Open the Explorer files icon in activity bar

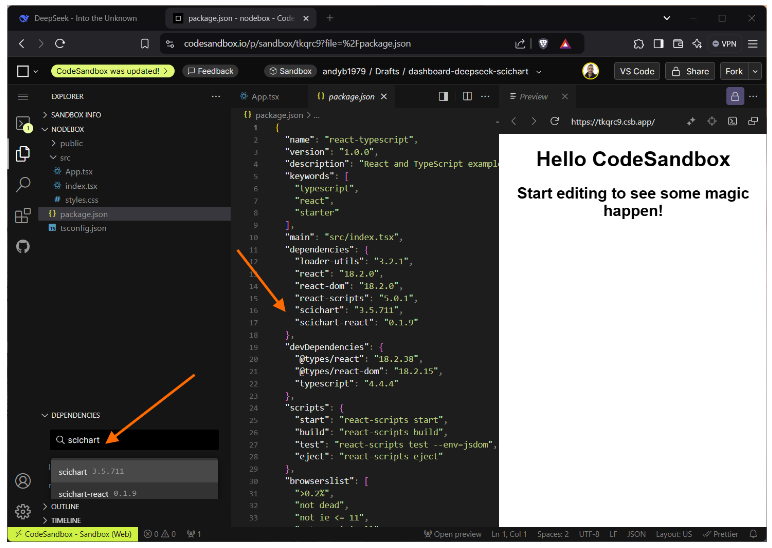click(x=23, y=154)
